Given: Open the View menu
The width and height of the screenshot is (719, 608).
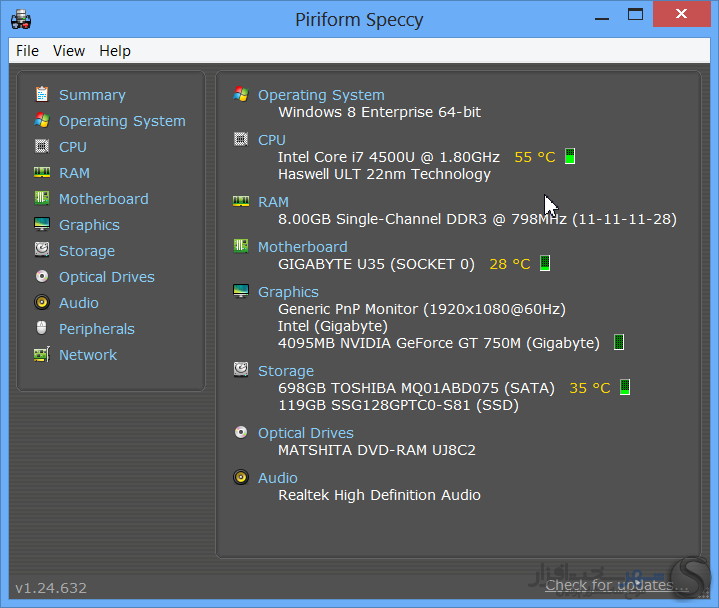Looking at the screenshot, I should 69,51.
